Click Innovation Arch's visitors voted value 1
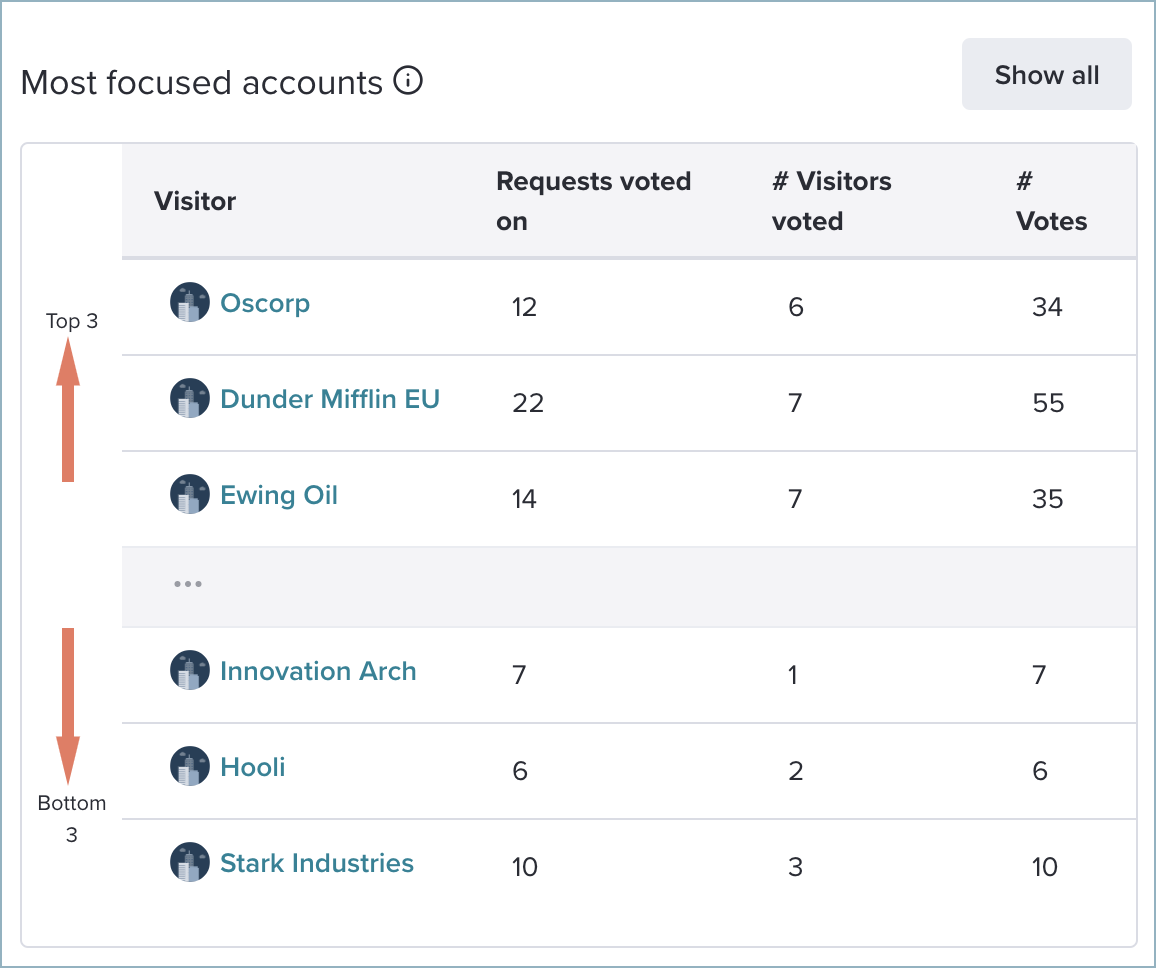This screenshot has height=968, width=1156. (x=793, y=675)
